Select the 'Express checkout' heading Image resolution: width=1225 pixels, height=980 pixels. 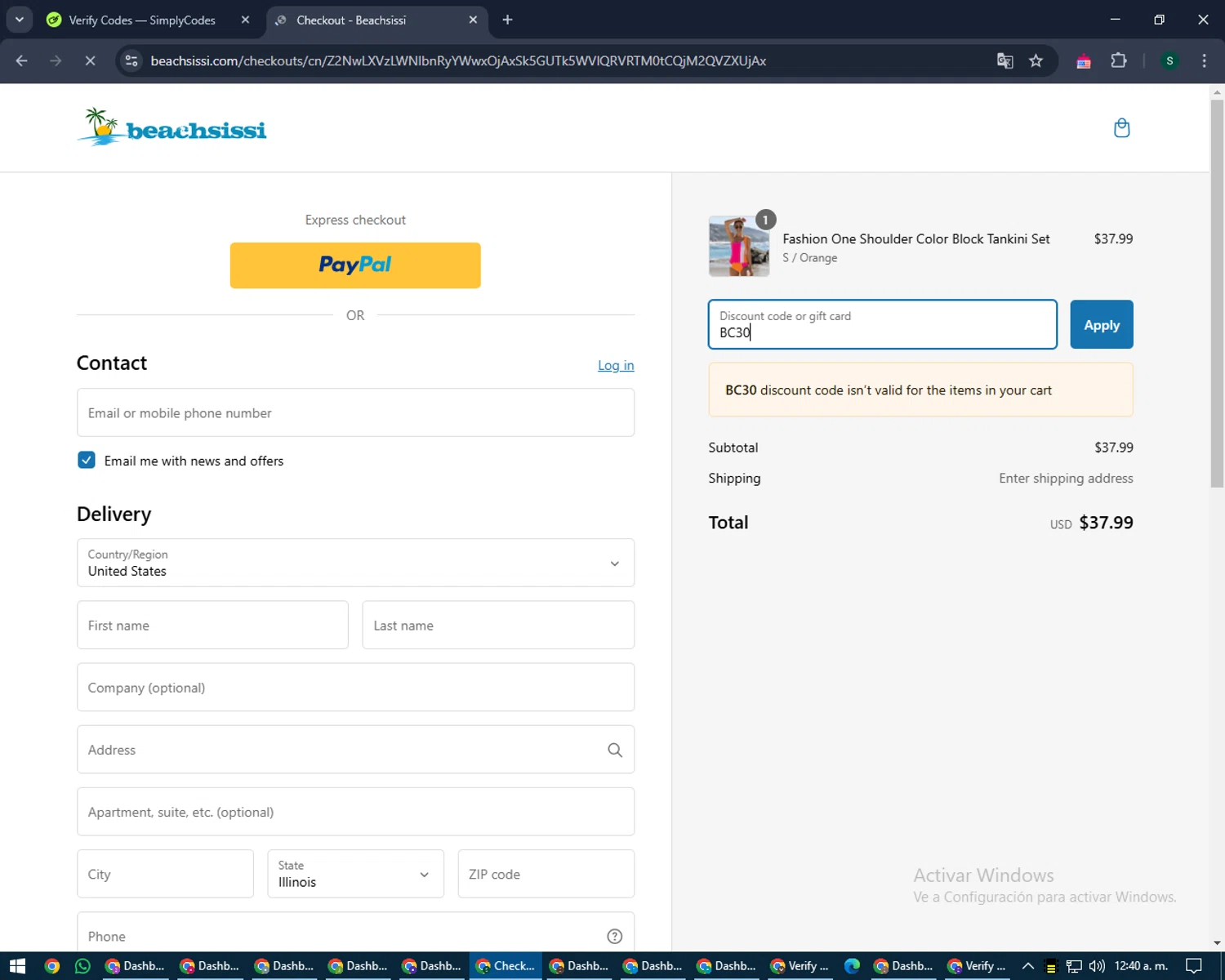pyautogui.click(x=355, y=220)
